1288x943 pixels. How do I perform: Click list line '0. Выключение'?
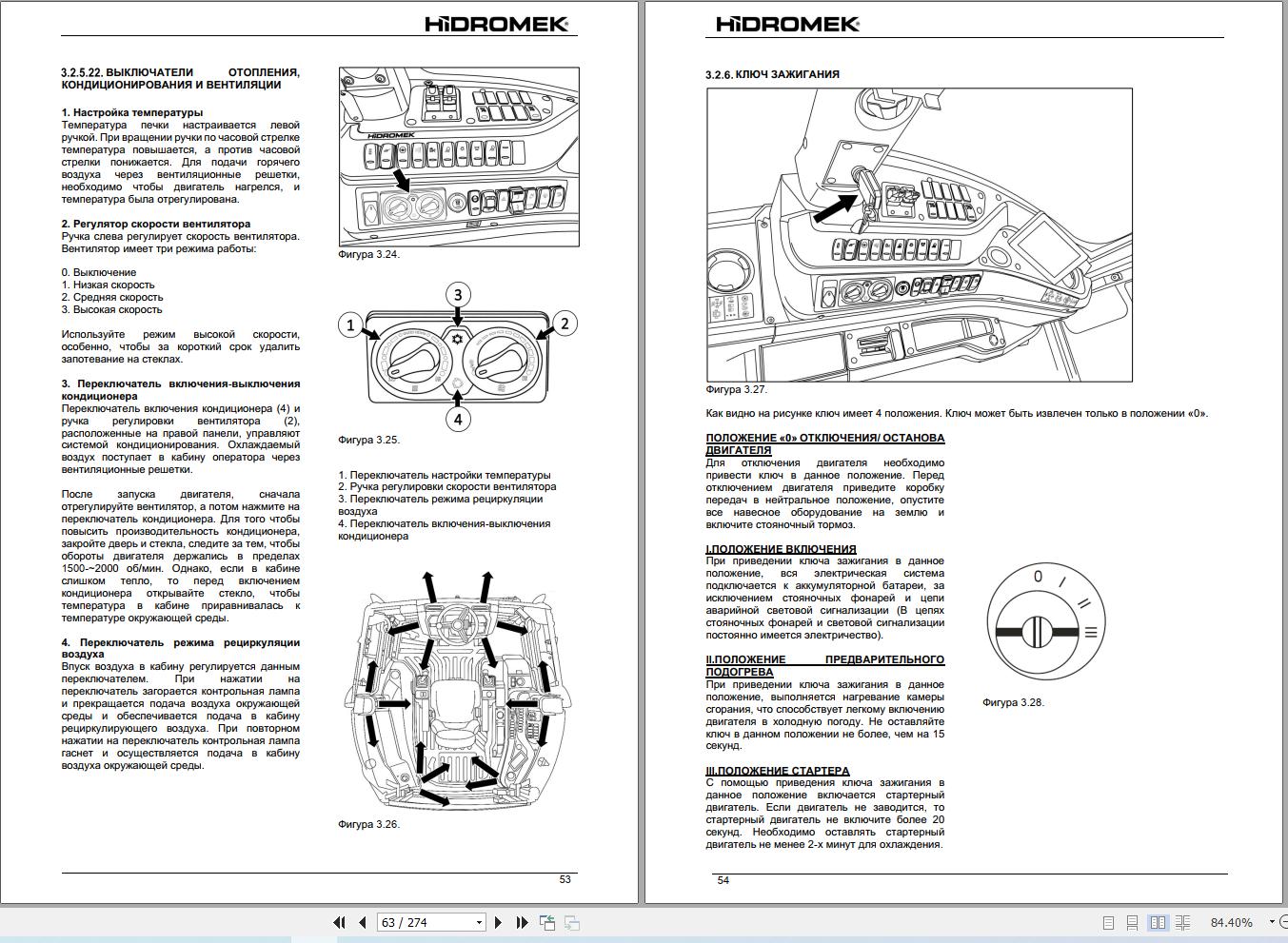coord(99,272)
